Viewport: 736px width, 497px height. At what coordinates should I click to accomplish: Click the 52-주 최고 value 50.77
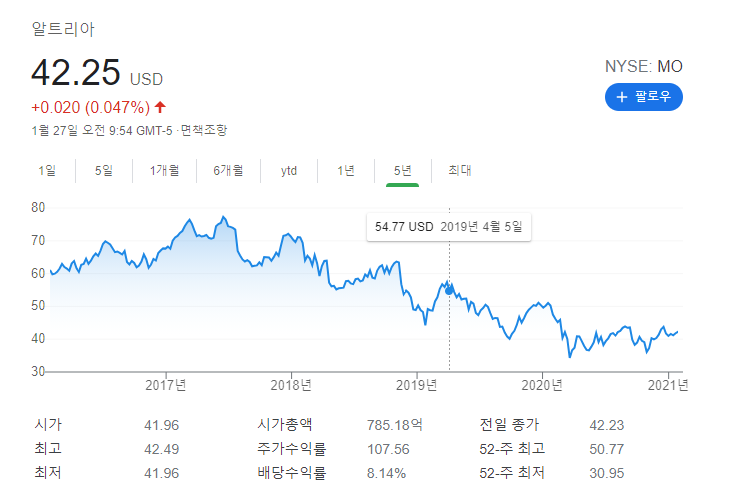(606, 449)
